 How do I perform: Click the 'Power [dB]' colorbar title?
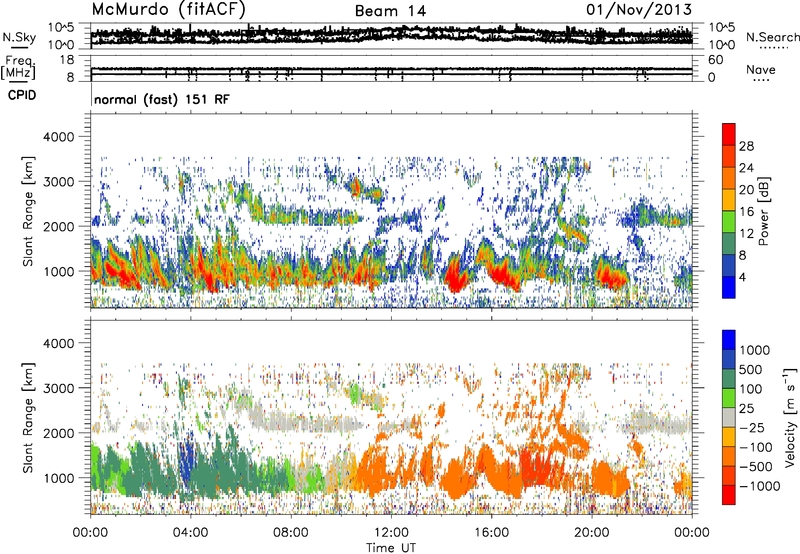(x=764, y=211)
